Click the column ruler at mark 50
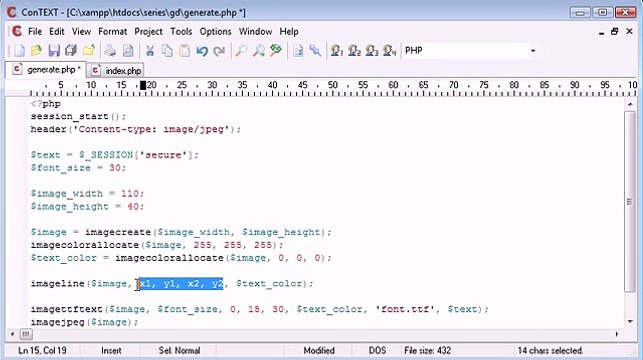This screenshot has width=643, height=360. 333,85
